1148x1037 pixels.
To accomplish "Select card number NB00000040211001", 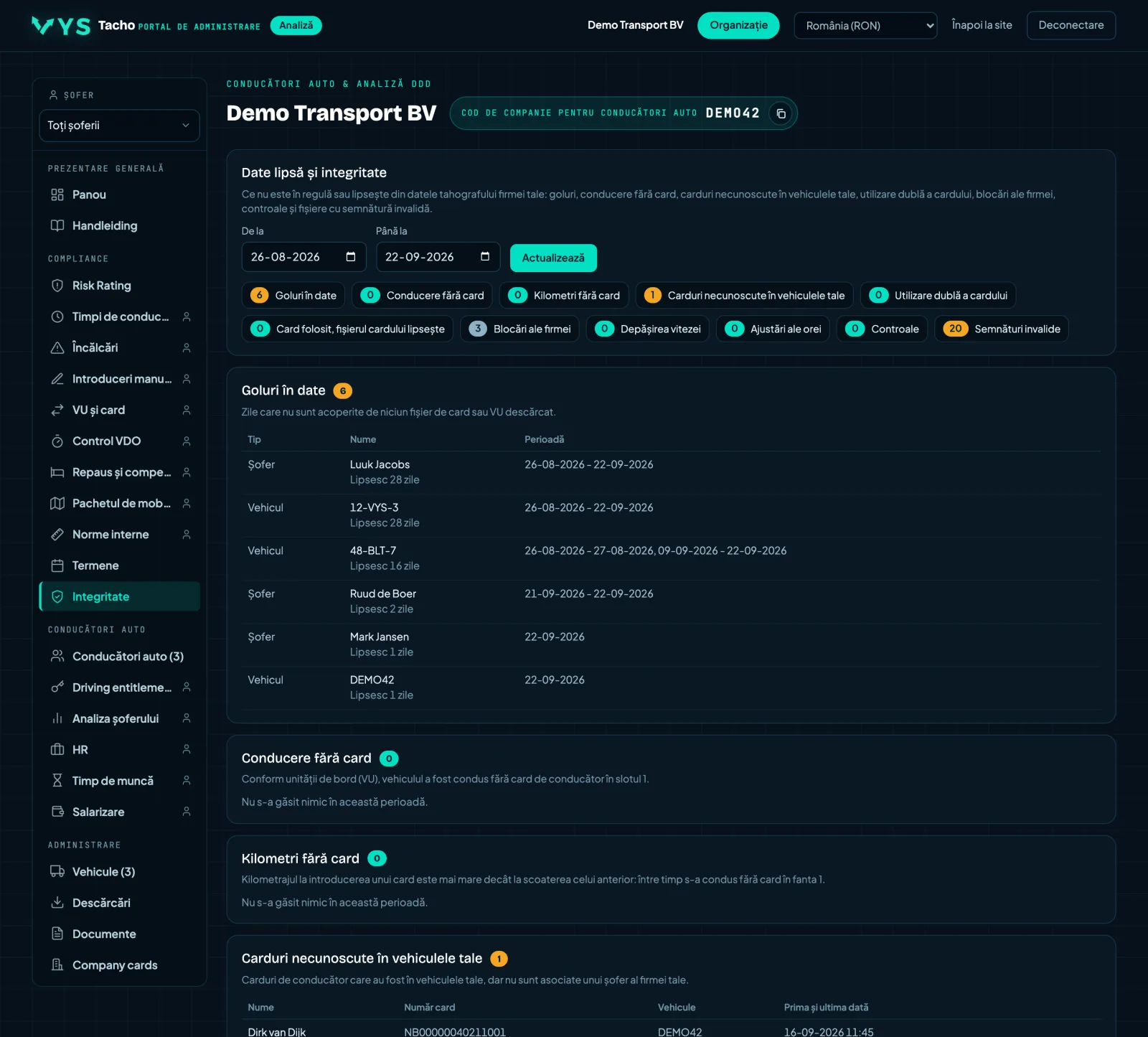I will coord(455,1032).
